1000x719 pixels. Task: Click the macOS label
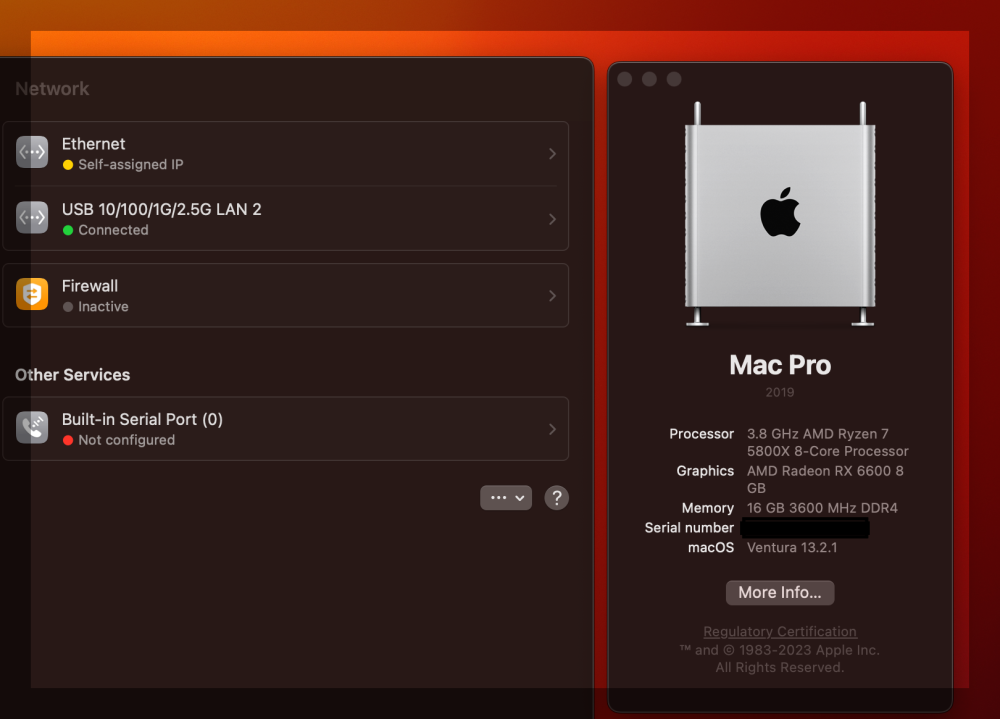(x=711, y=548)
